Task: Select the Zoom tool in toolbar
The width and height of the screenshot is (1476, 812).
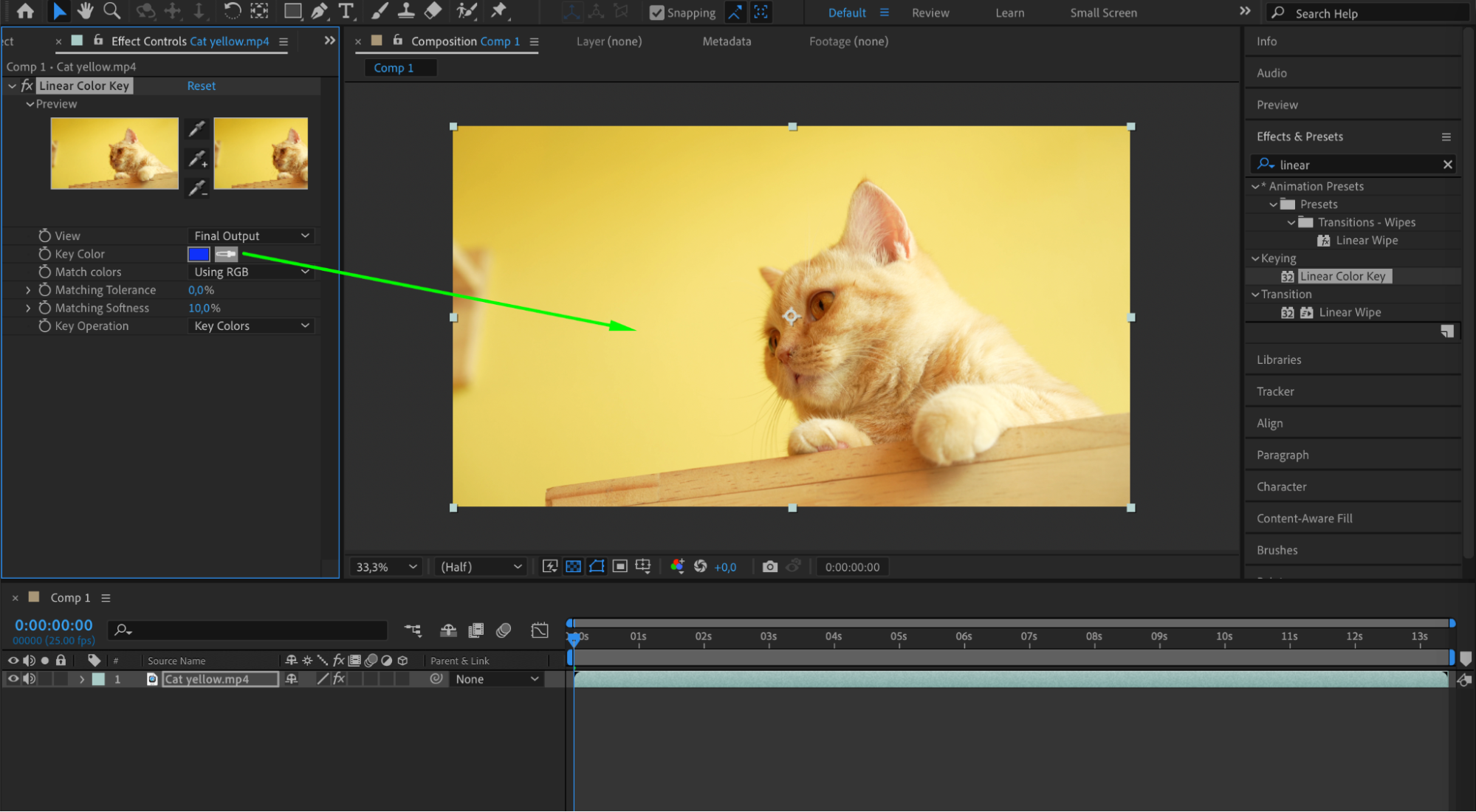Action: [x=111, y=11]
